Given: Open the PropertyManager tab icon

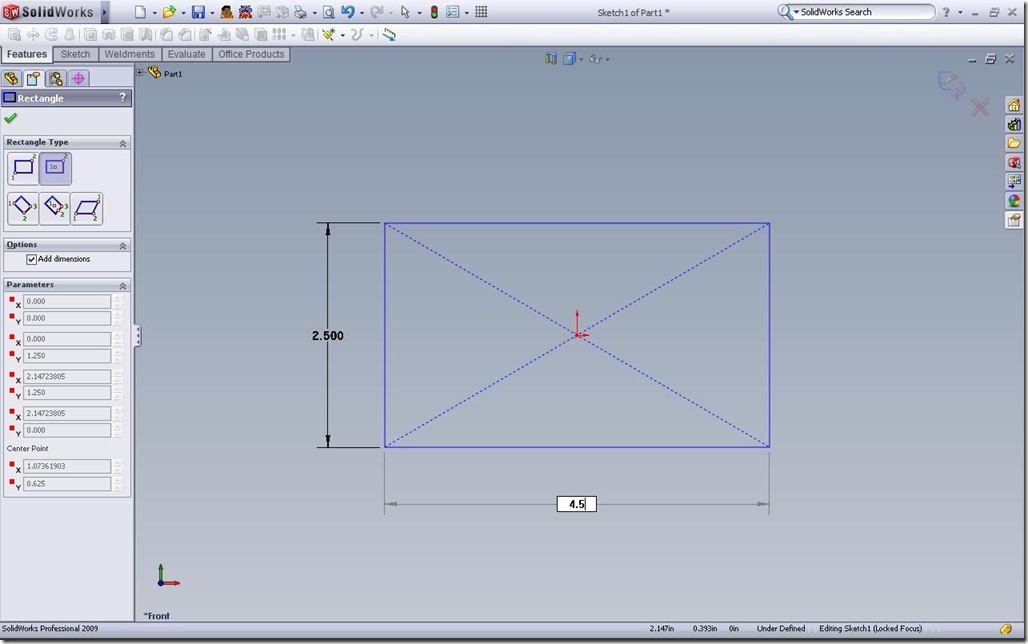Looking at the screenshot, I should (33, 79).
